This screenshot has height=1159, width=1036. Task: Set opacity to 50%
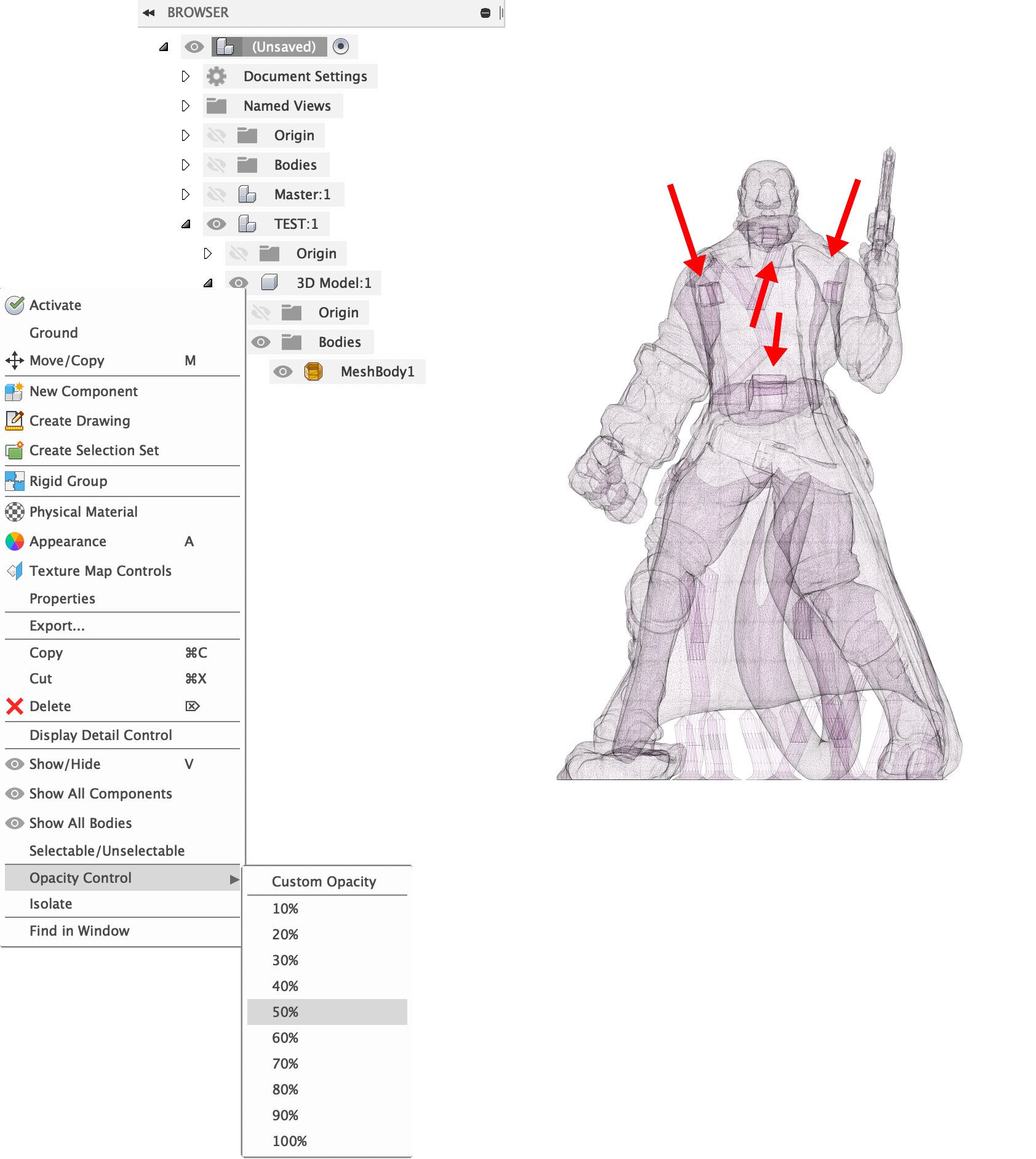[327, 1012]
